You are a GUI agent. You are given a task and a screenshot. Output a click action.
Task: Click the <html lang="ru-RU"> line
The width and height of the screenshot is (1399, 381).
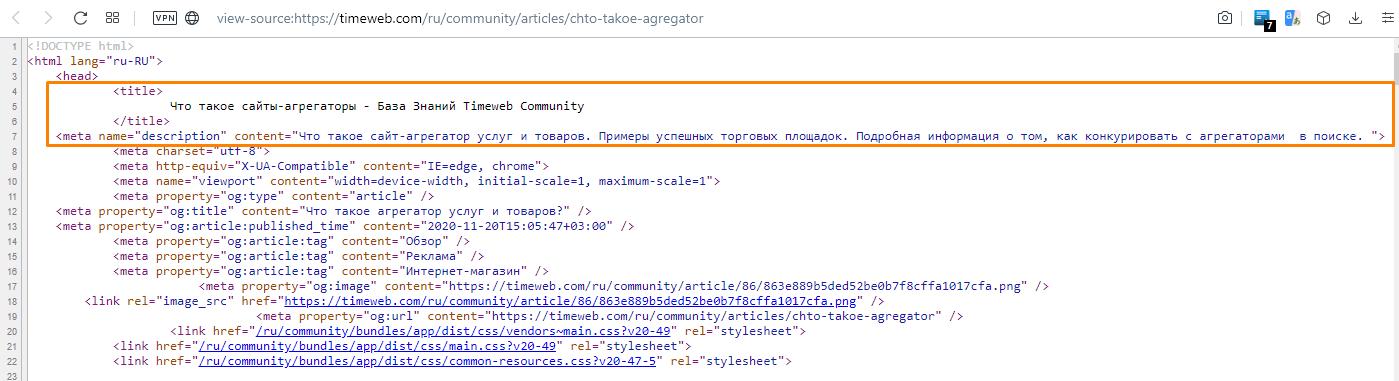click(x=94, y=61)
